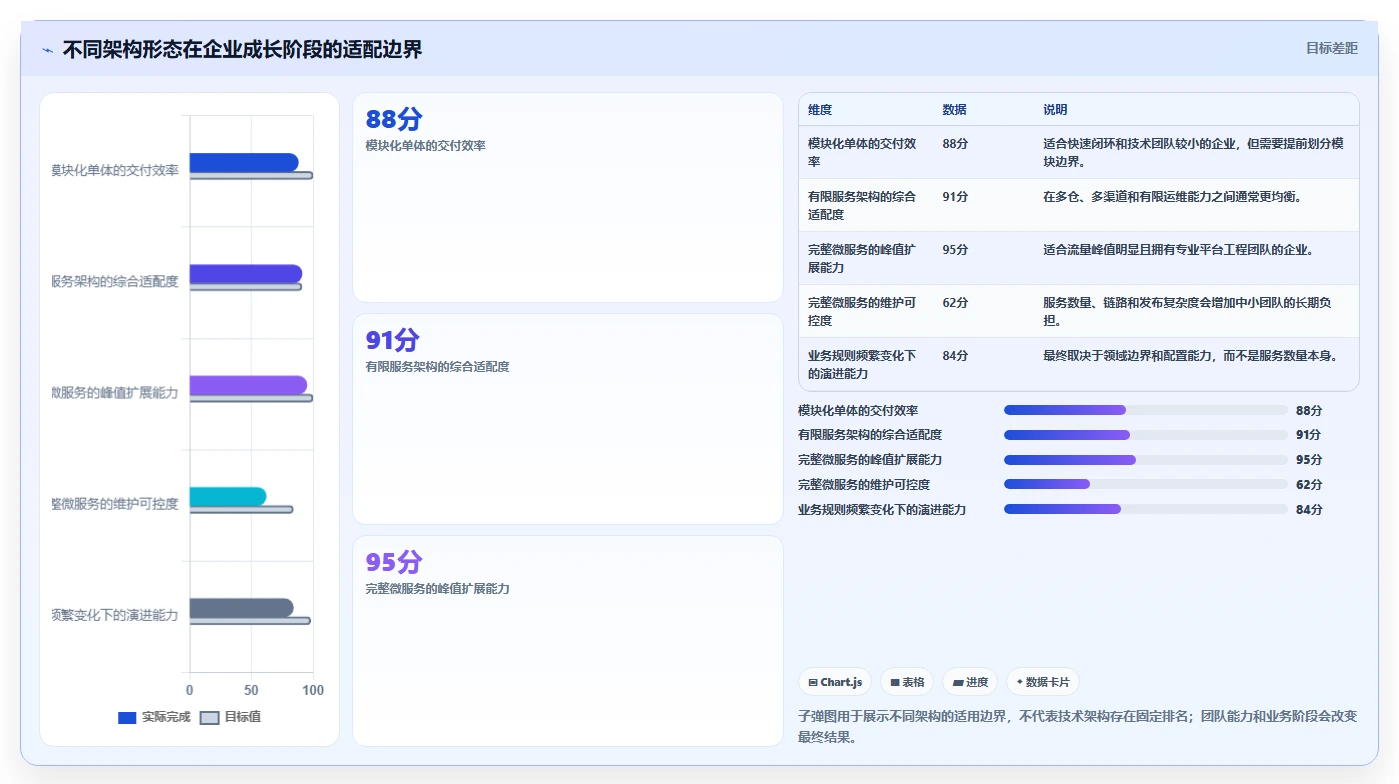Click the x-axis label 100 in chart
The image size is (1399, 784).
click(313, 691)
